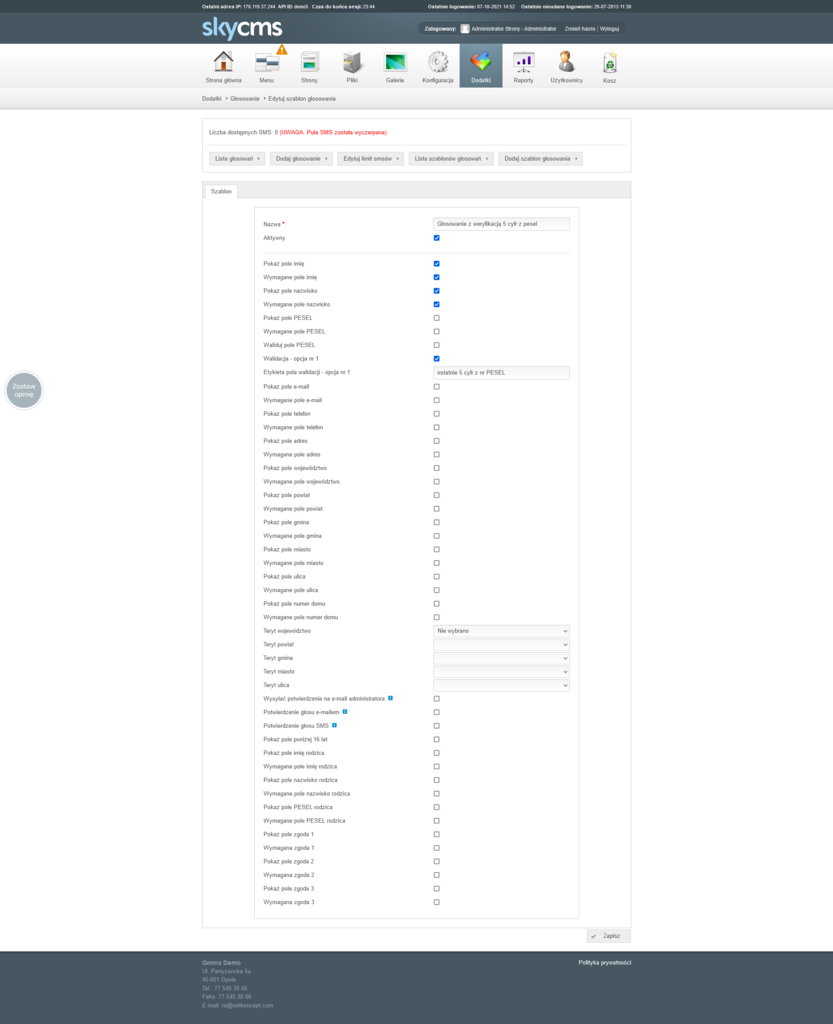Click the Menu icon in navigation
The image size is (833, 1024).
[x=267, y=63]
